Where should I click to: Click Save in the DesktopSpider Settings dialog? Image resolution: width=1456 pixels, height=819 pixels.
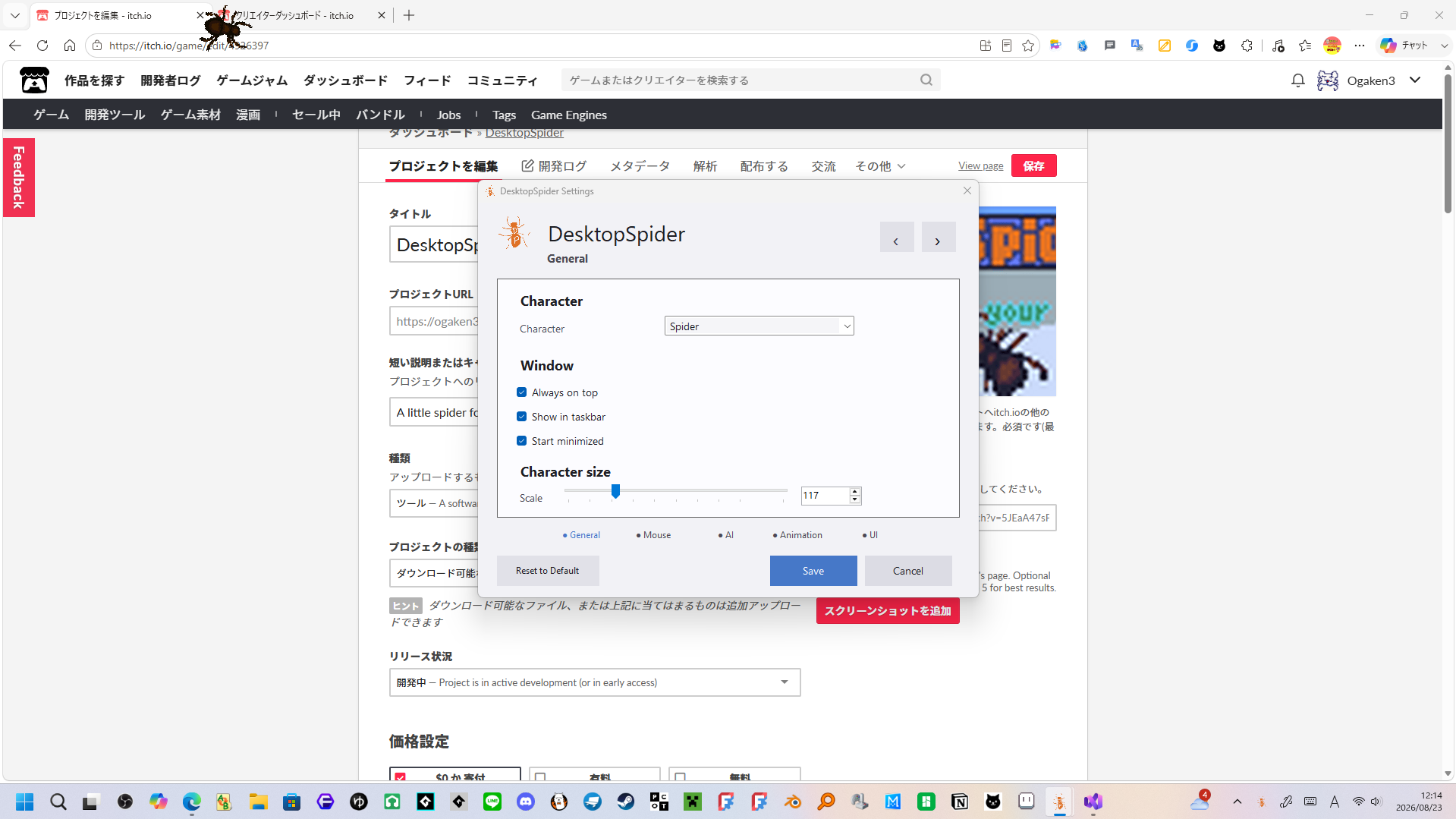813,571
